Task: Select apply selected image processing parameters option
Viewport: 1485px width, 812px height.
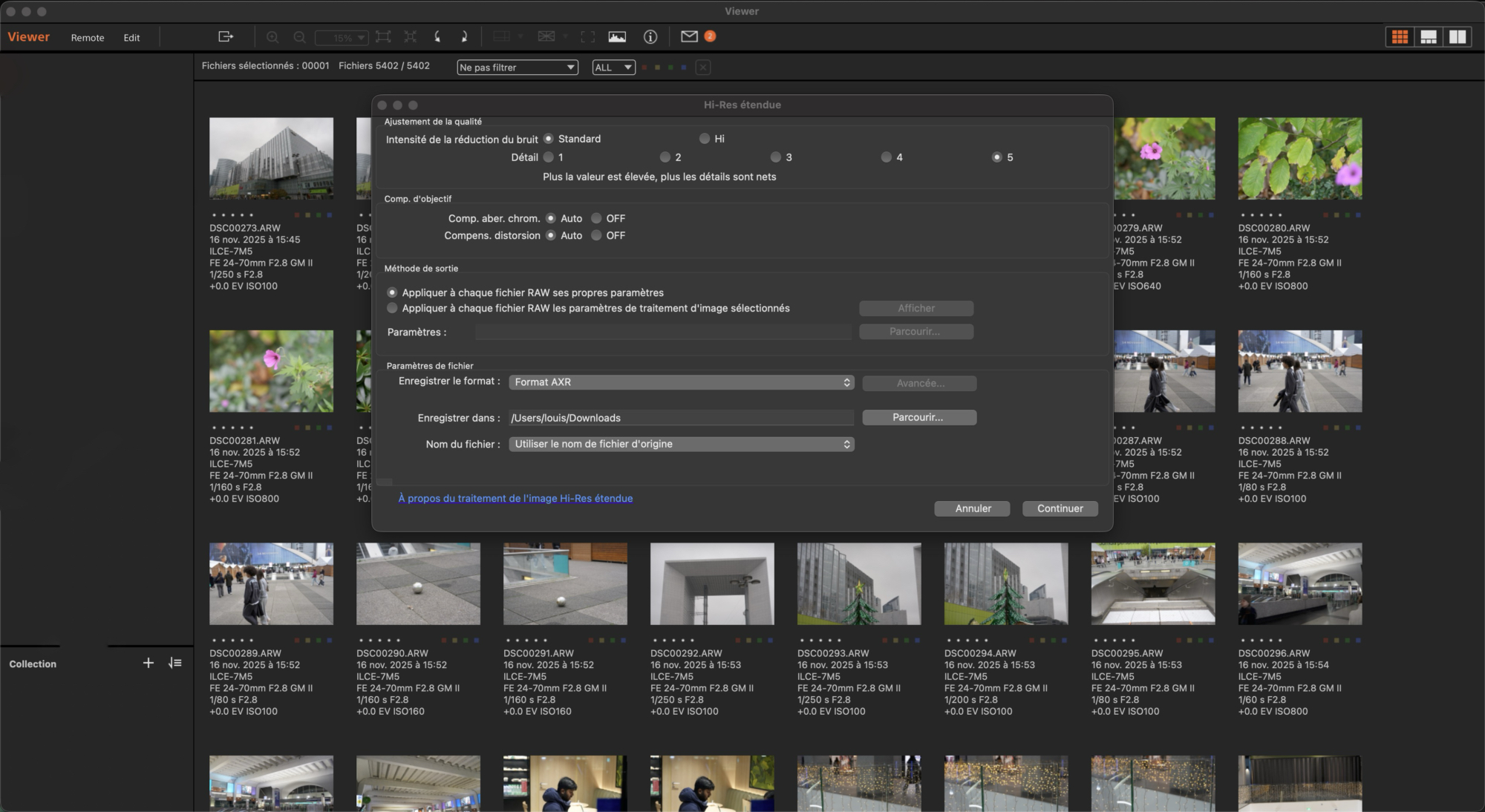Action: tap(393, 308)
